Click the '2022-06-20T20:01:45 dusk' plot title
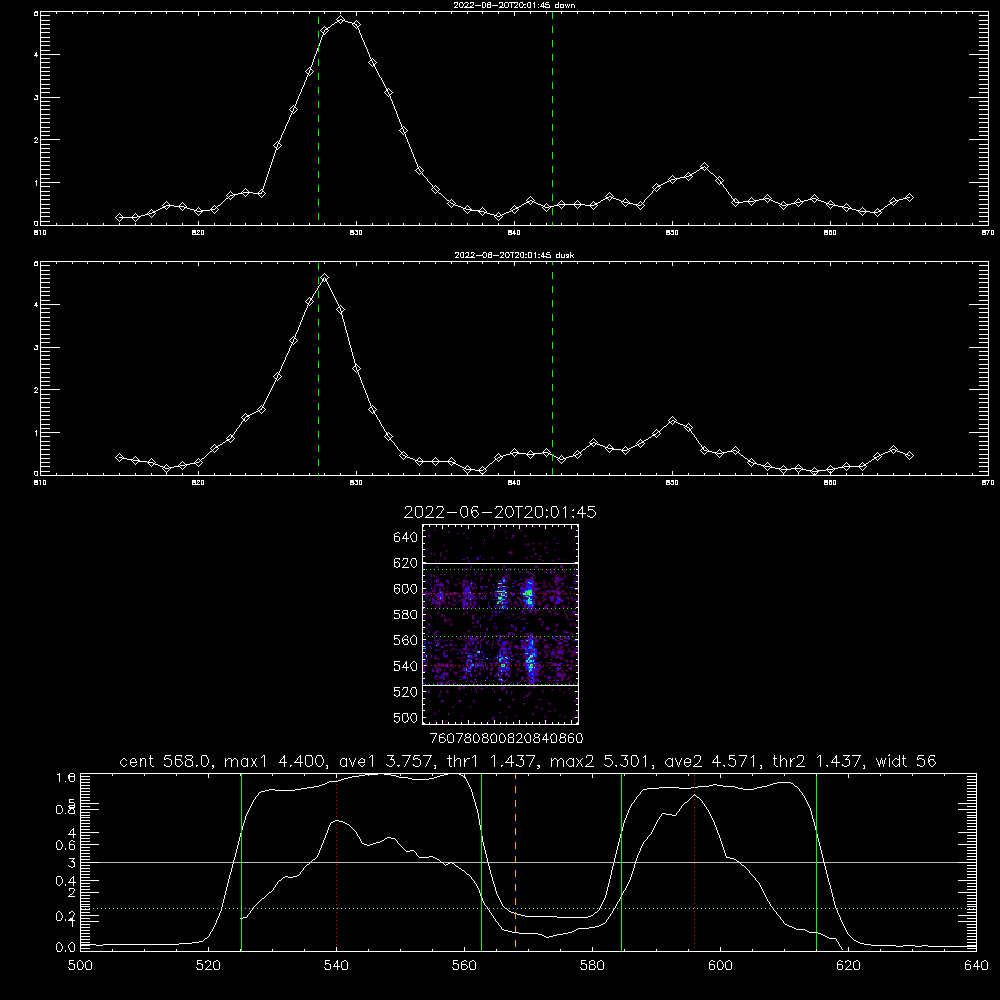The height and width of the screenshot is (1000, 1000). pyautogui.click(x=514, y=255)
